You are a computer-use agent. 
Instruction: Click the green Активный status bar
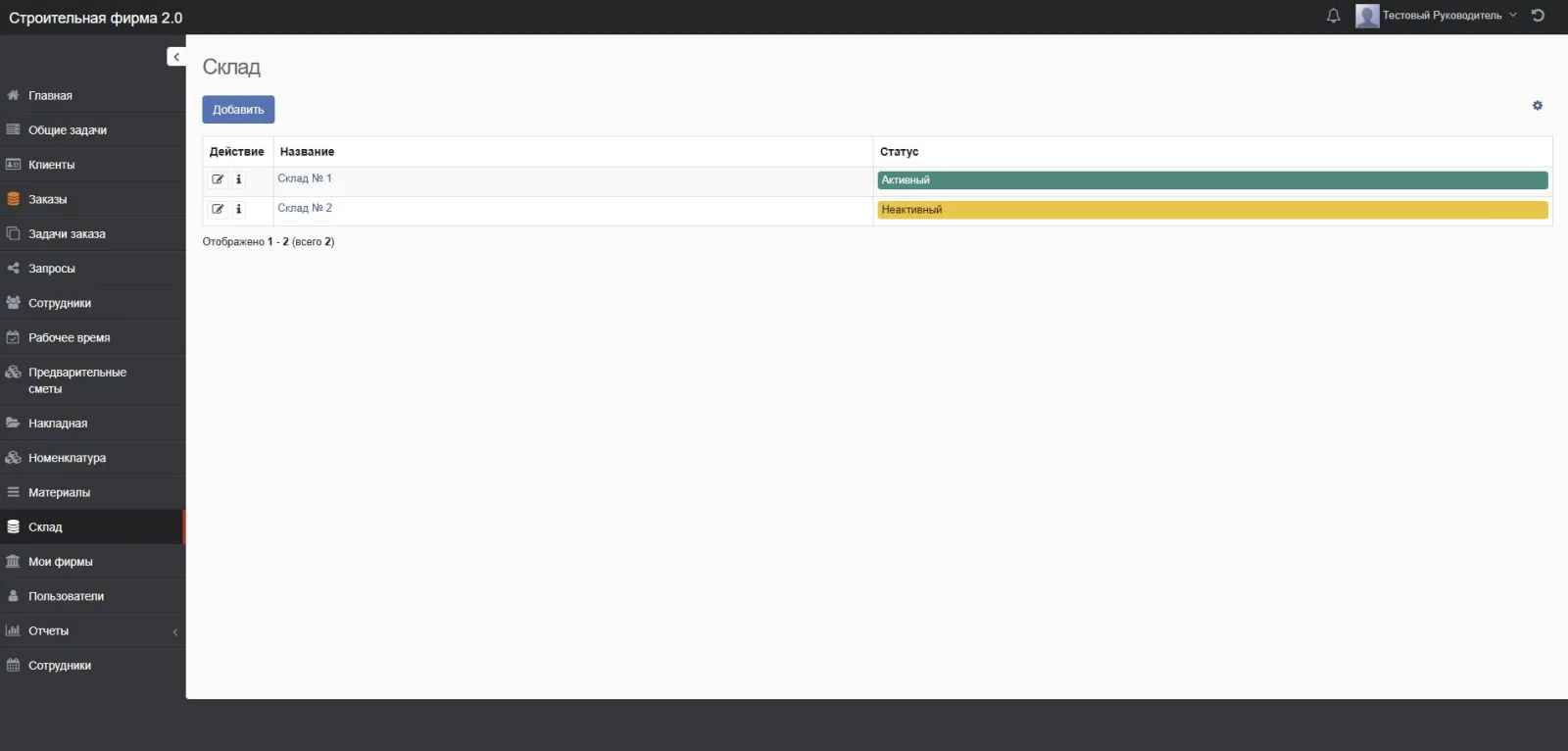(1211, 180)
